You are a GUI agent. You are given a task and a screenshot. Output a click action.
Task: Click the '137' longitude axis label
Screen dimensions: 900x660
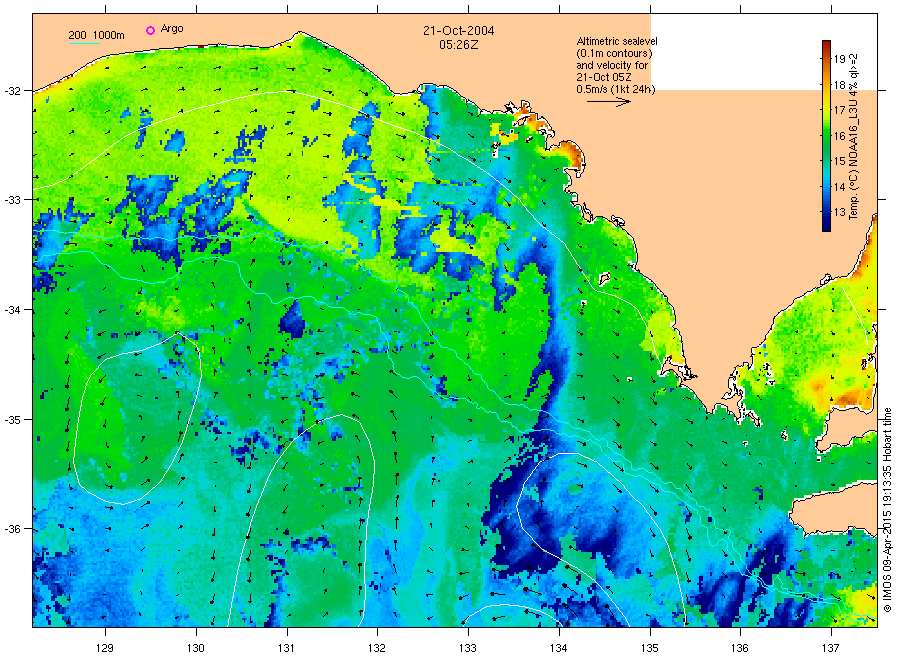[831, 649]
